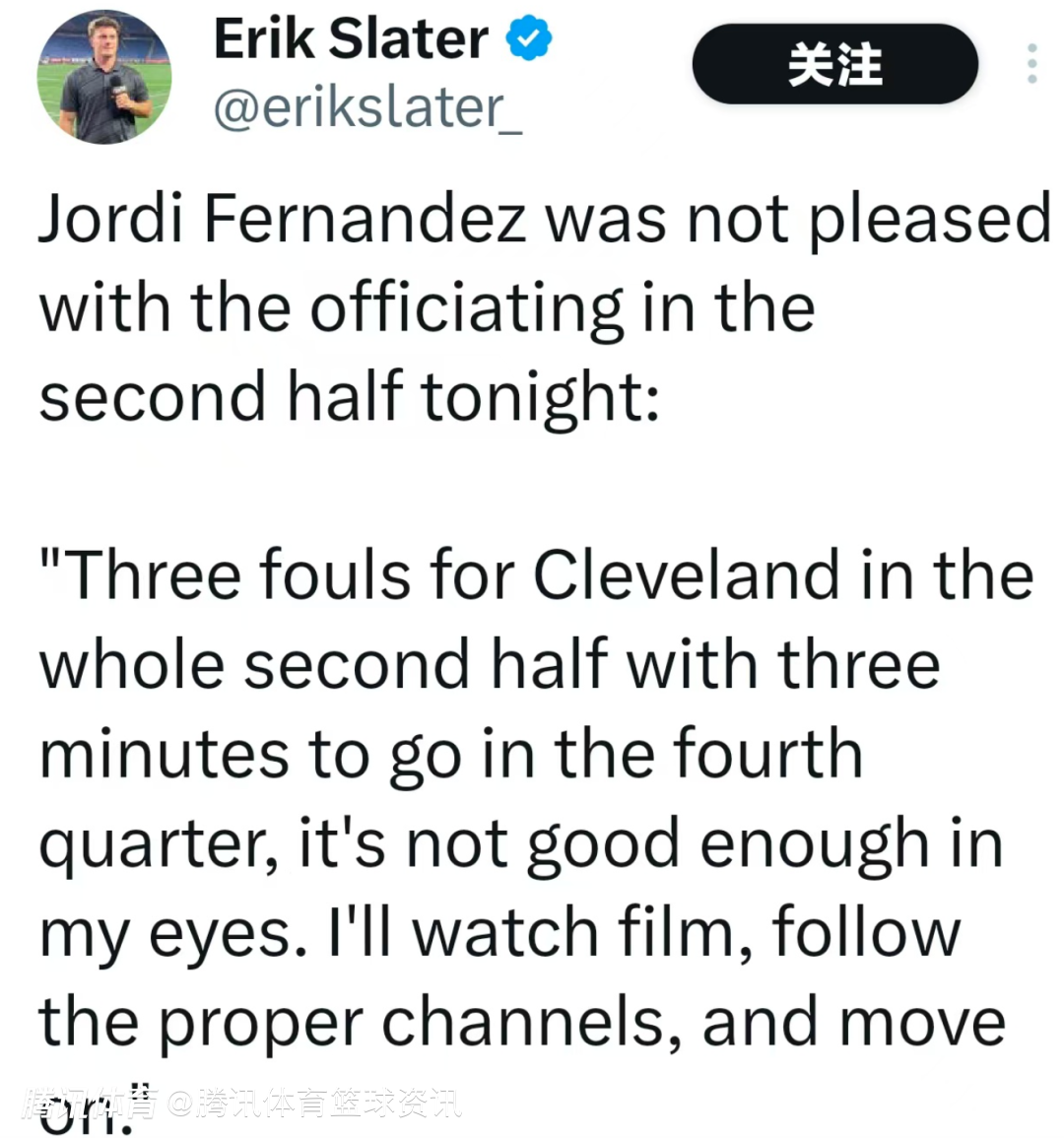Open the @erikslater_ handle link
1064x1138 pixels.
(367, 108)
